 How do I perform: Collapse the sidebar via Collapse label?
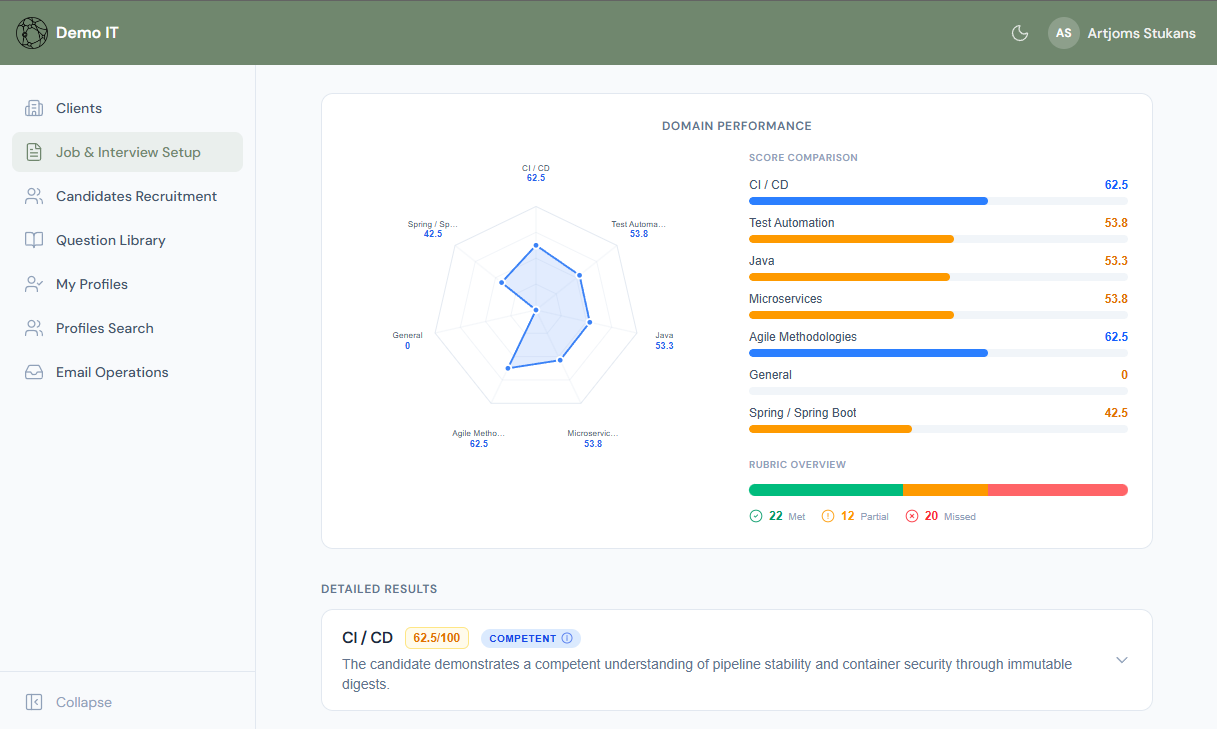(84, 702)
